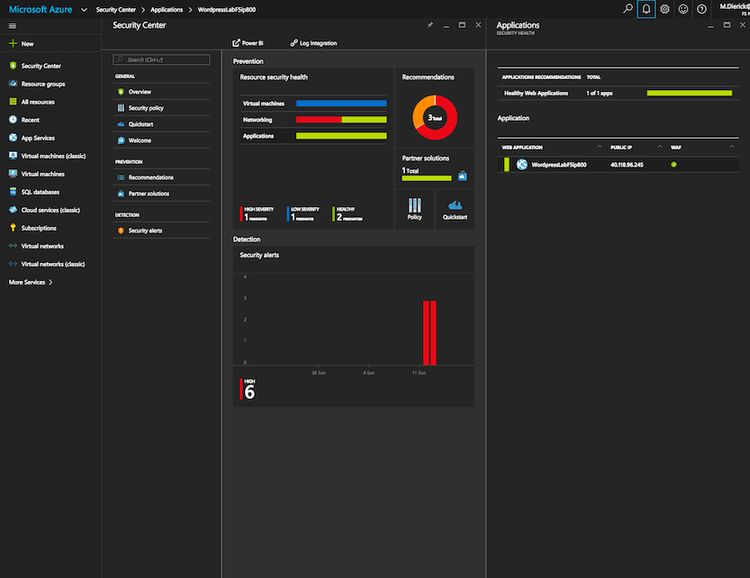Image resolution: width=750 pixels, height=578 pixels.
Task: Open Security alerts menu item
Action: [x=145, y=230]
